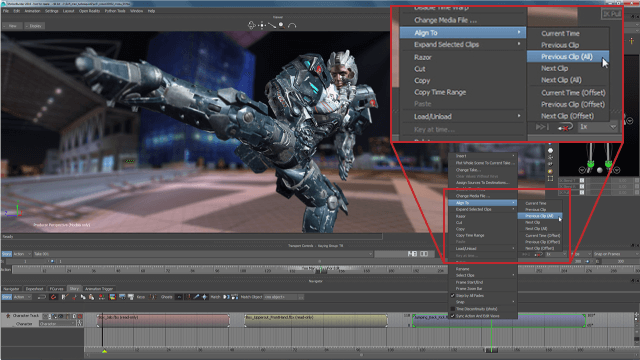The width and height of the screenshot is (640, 360).
Task: Click the red cross icon in the Story toolbar
Action: 74,297
